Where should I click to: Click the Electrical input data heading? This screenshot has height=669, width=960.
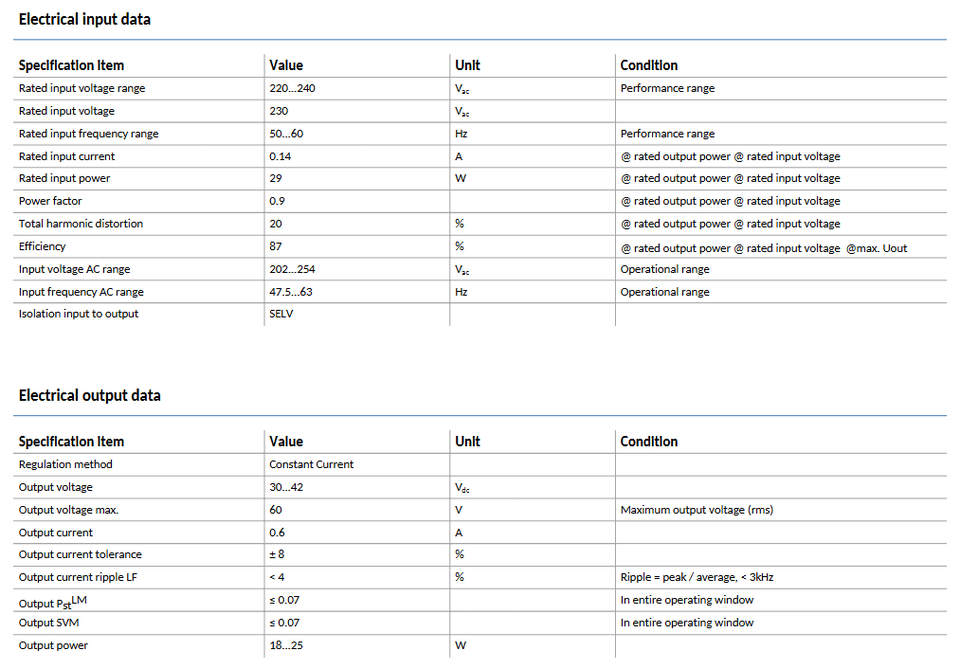click(x=85, y=19)
